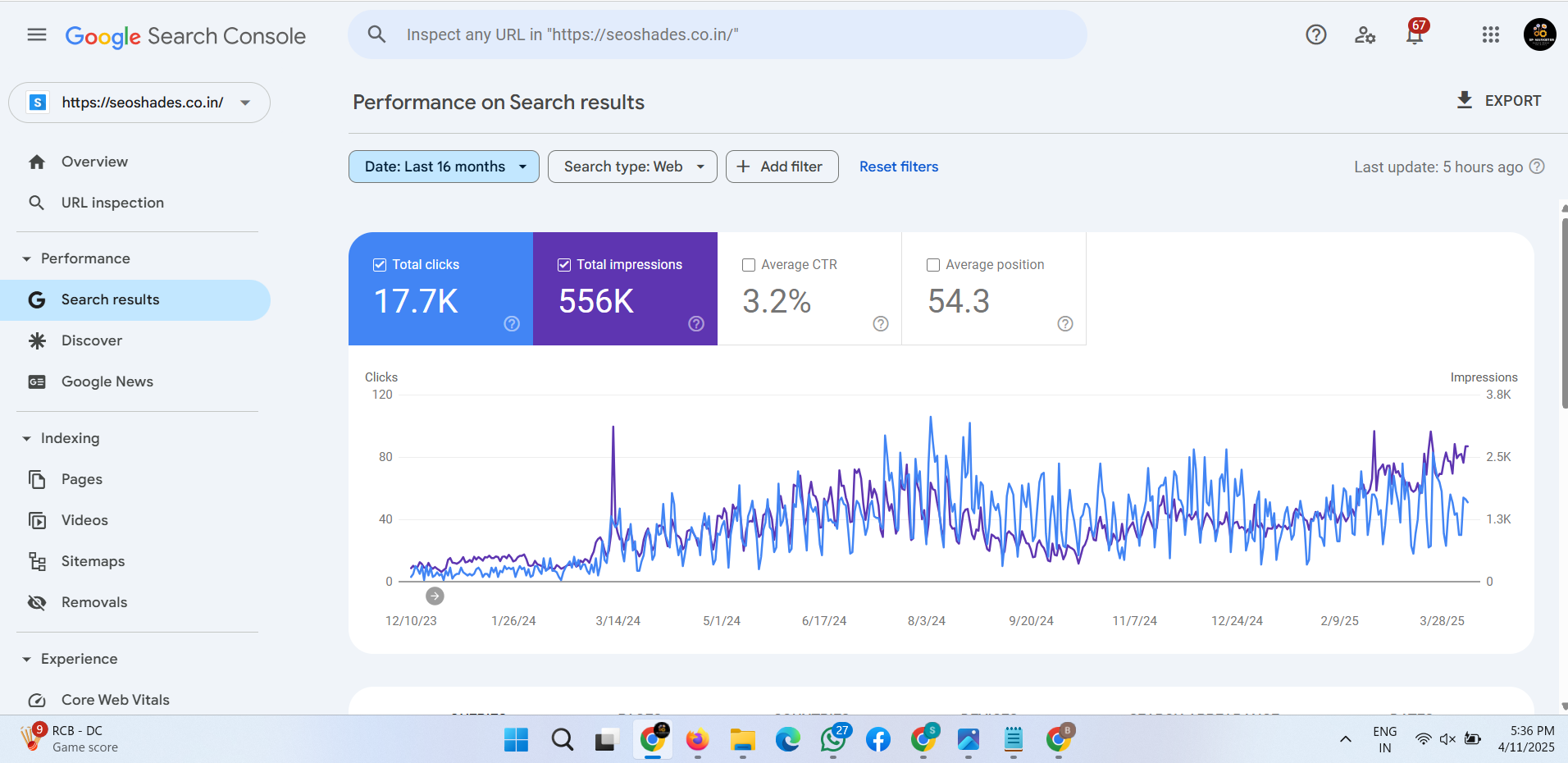This screenshot has width=1568, height=763.
Task: Enable the Average CTR checkbox
Action: pyautogui.click(x=749, y=265)
